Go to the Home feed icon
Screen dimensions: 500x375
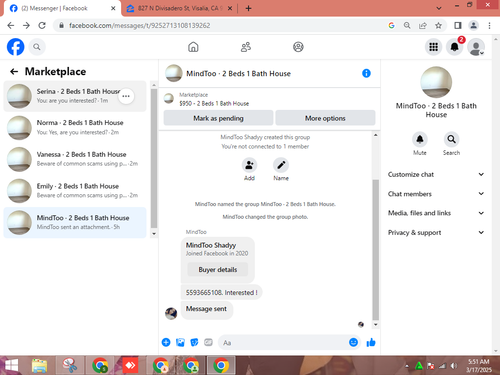(193, 47)
